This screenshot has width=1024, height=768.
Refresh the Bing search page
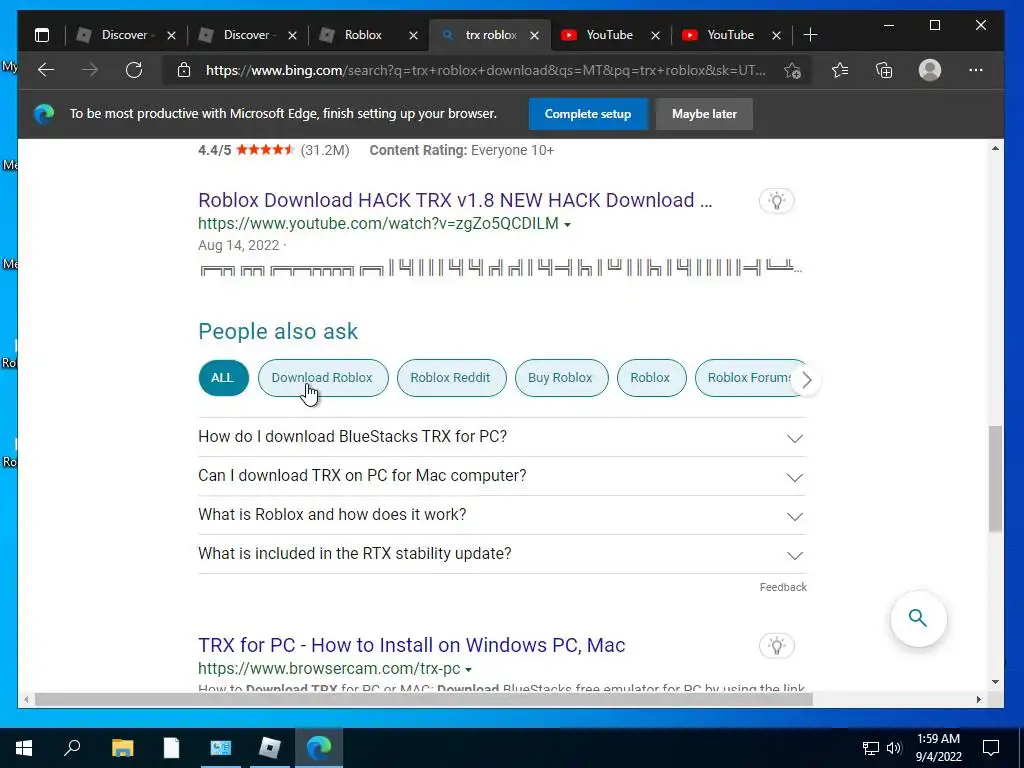134,70
